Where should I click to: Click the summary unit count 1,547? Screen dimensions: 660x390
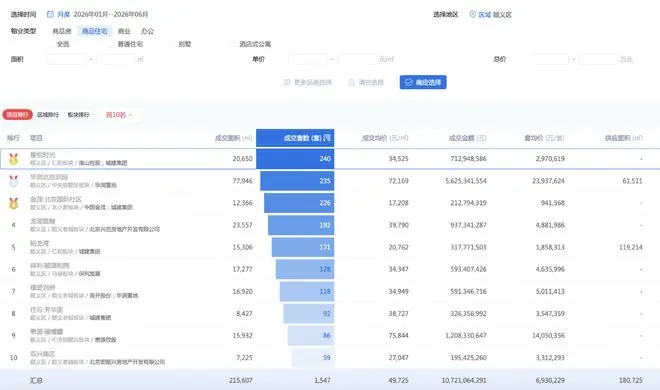322,380
